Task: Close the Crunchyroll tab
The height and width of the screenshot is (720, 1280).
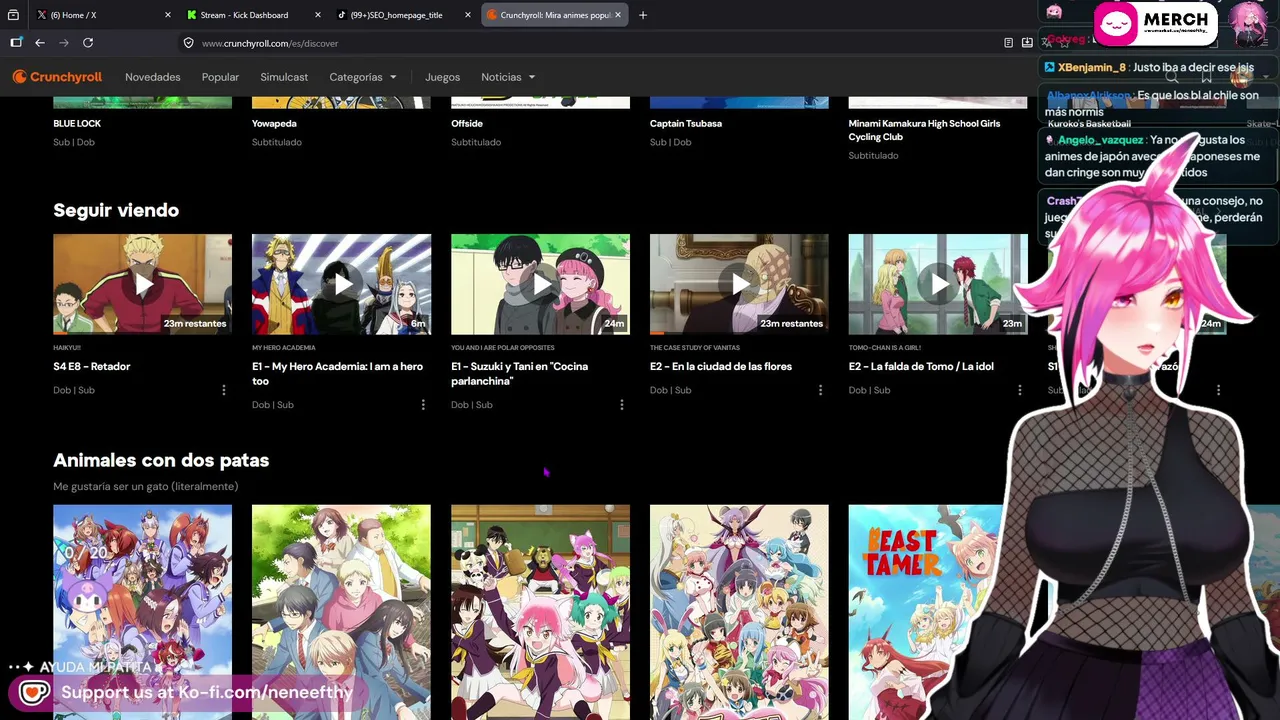Action: tap(618, 15)
